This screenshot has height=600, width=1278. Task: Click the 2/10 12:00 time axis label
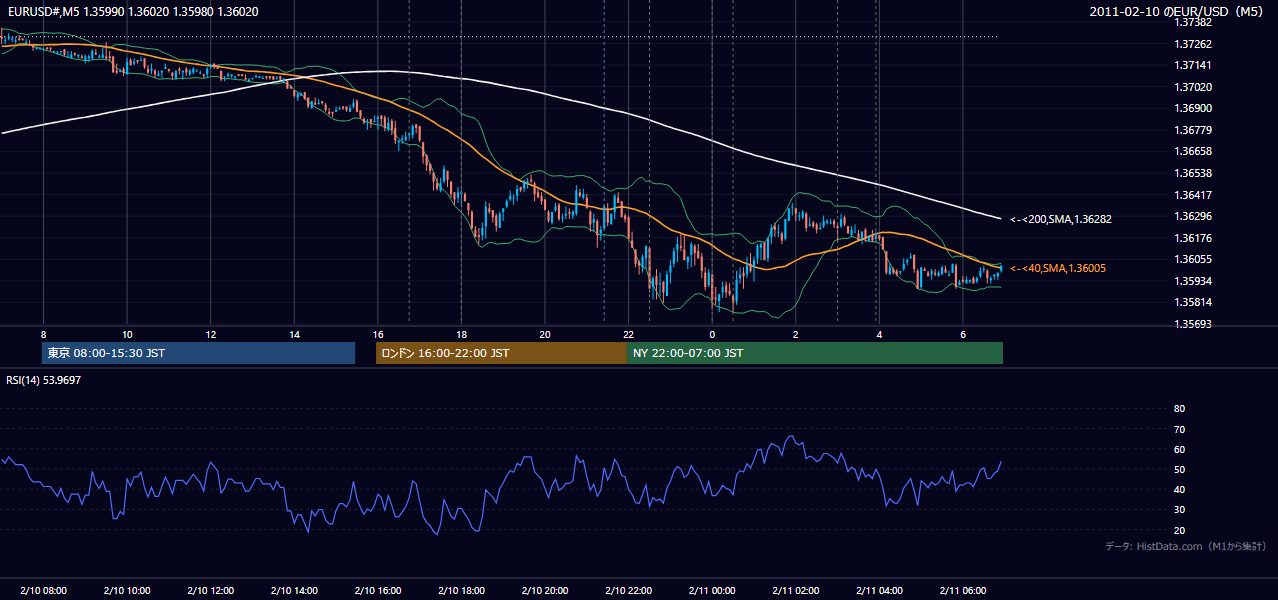[x=210, y=590]
